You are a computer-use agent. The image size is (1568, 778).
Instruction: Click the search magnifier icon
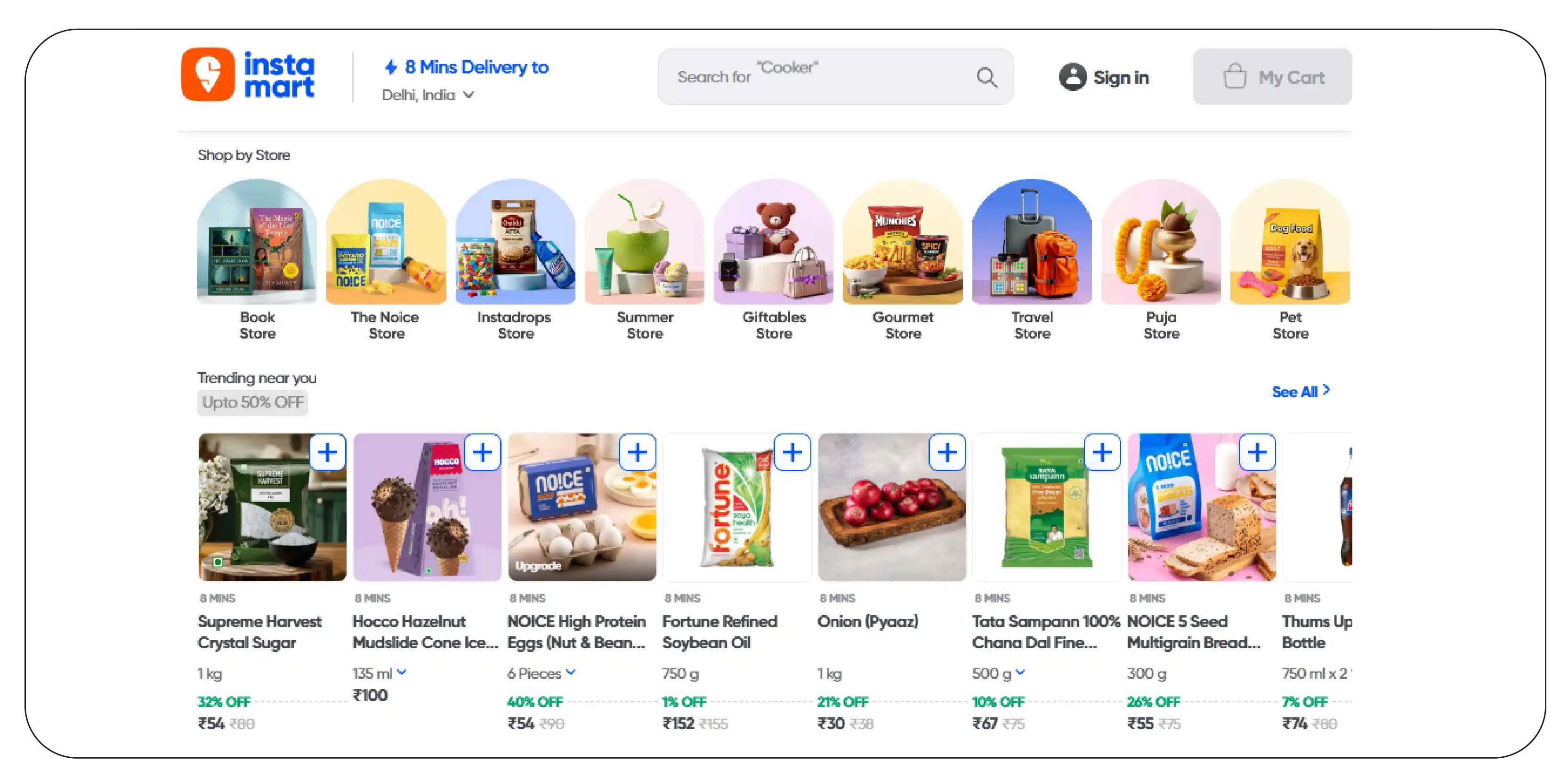pos(986,77)
